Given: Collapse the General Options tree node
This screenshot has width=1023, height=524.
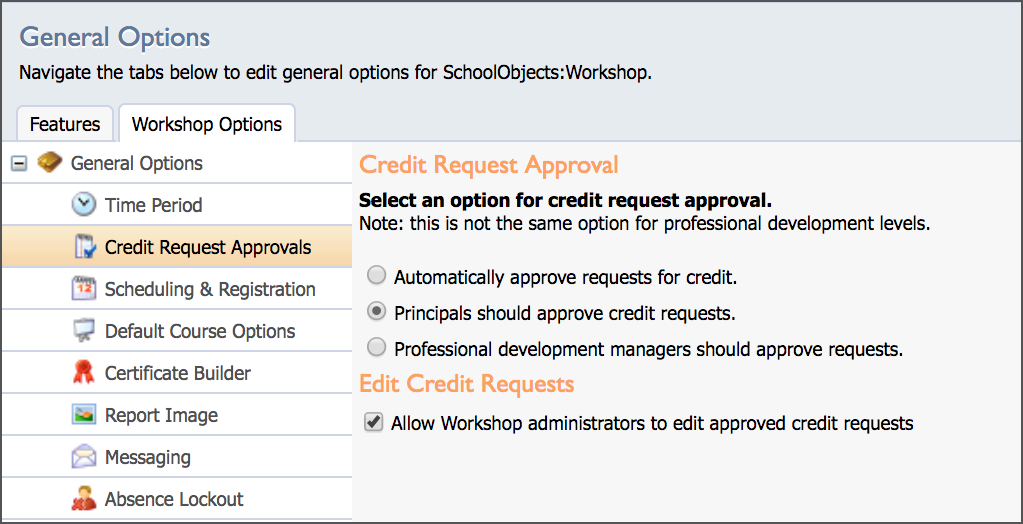Looking at the screenshot, I should point(20,163).
